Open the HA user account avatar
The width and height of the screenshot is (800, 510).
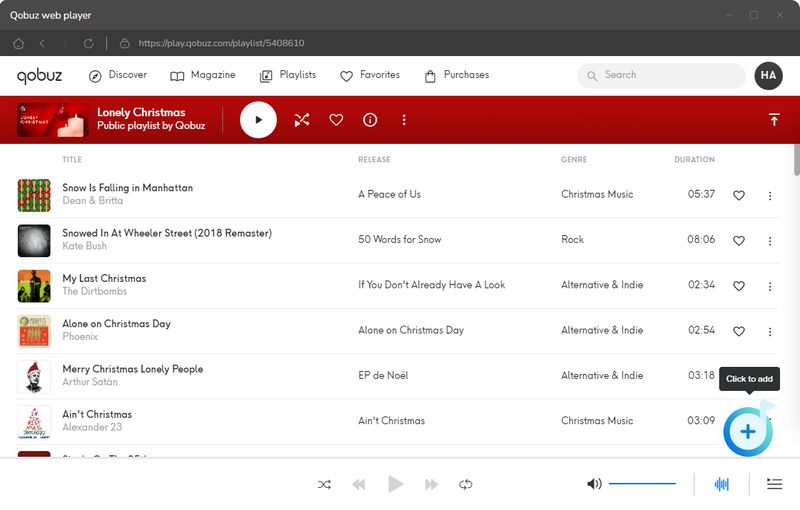(x=768, y=75)
